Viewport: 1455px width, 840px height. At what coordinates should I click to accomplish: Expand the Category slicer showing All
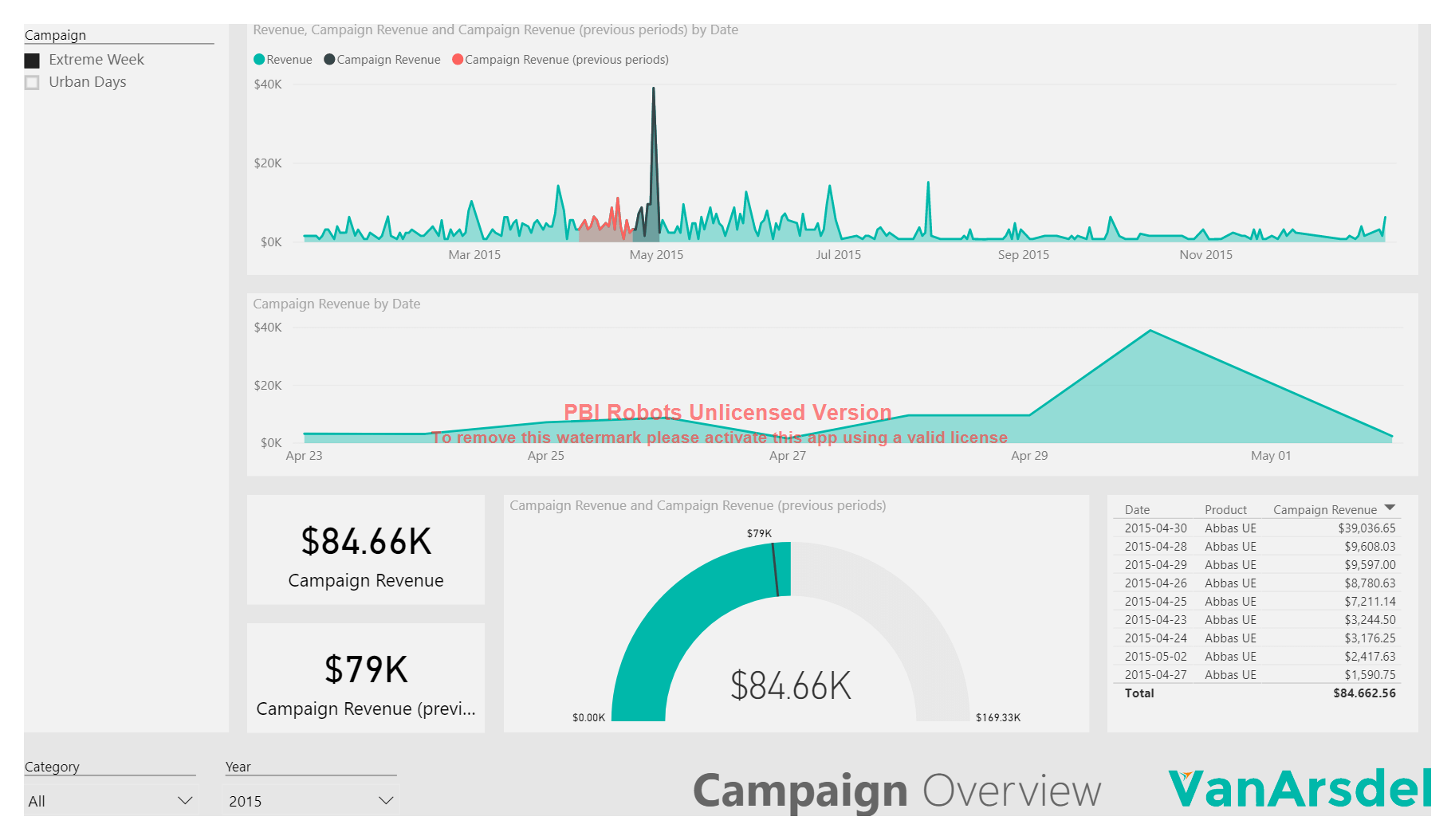point(110,800)
